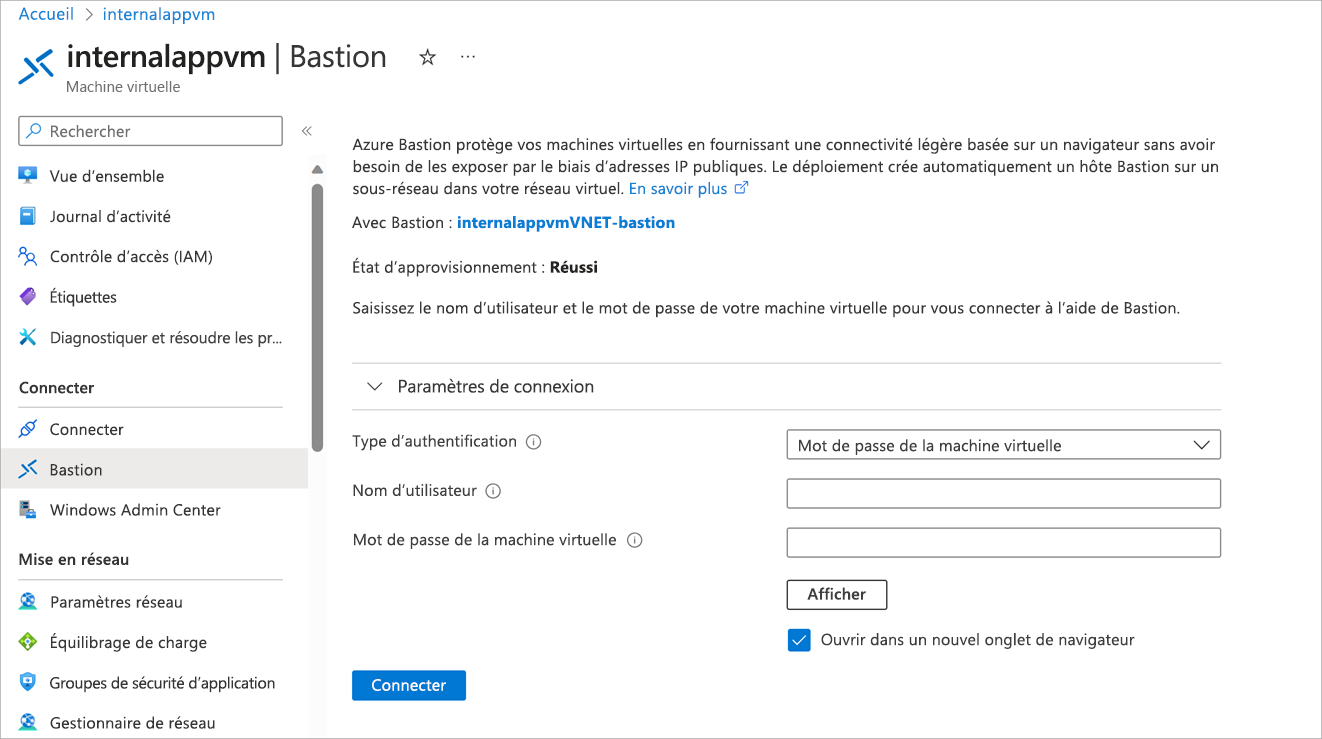Open Diagnostiquer et résoudre les problèmes
Screen dimensions: 1322x739
point(166,338)
